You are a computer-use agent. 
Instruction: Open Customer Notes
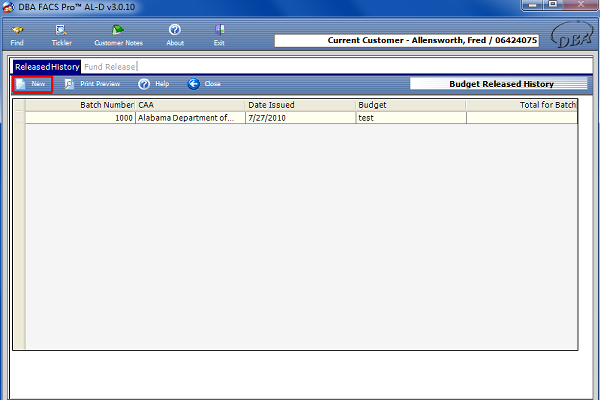coord(118,35)
